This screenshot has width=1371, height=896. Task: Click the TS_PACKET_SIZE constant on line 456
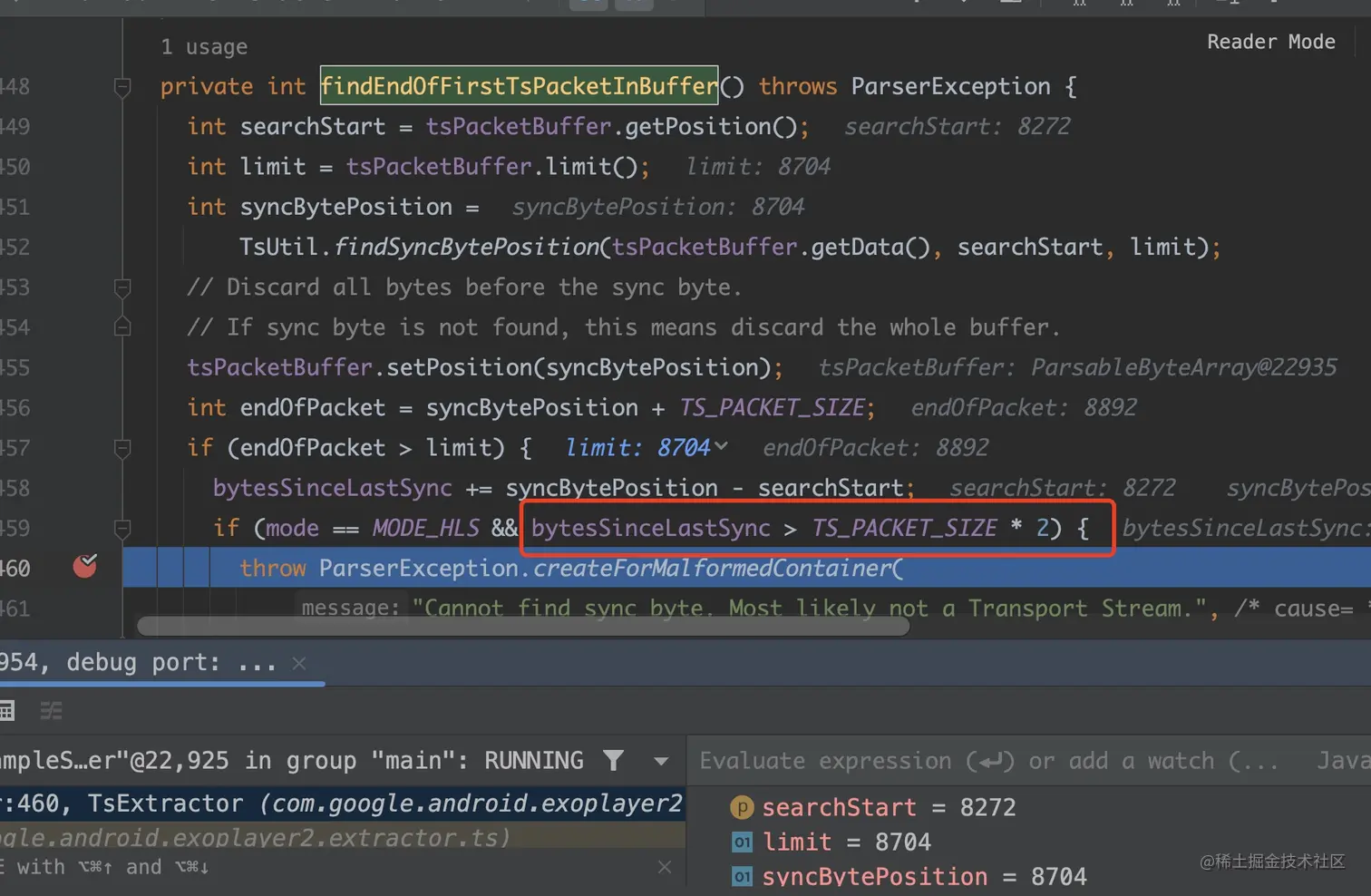point(773,408)
